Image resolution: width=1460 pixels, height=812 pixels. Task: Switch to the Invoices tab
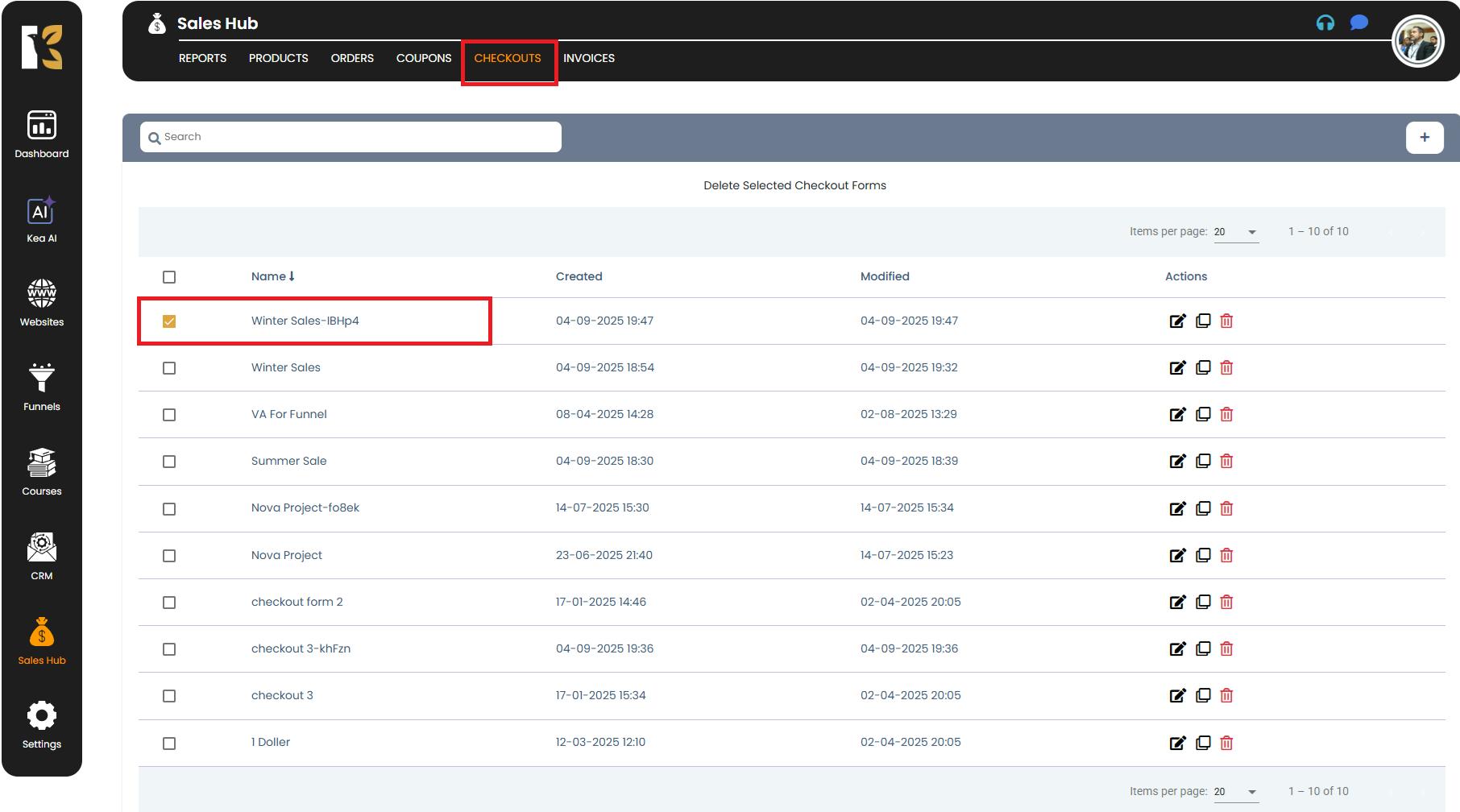point(588,58)
